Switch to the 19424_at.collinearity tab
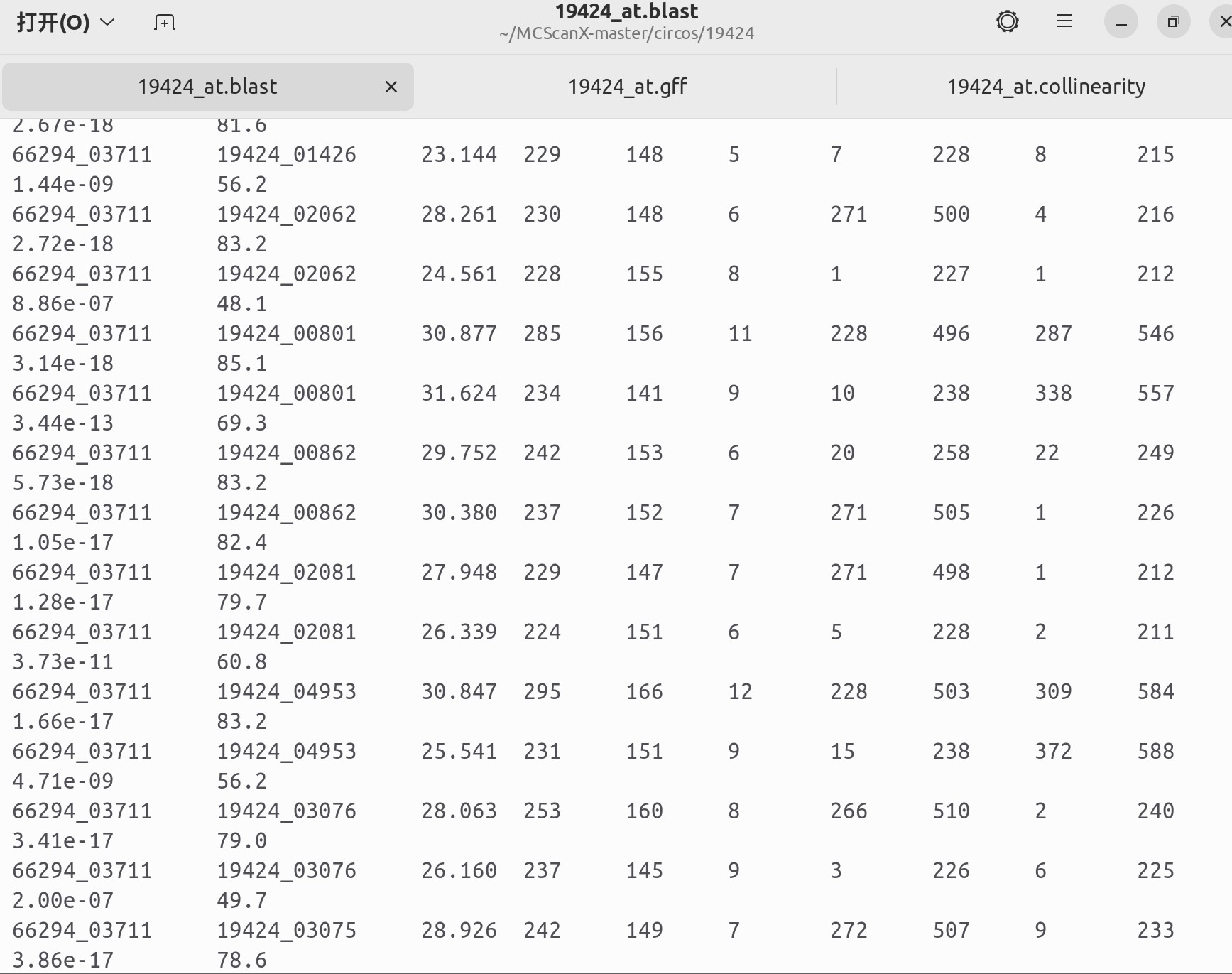 [x=1045, y=87]
